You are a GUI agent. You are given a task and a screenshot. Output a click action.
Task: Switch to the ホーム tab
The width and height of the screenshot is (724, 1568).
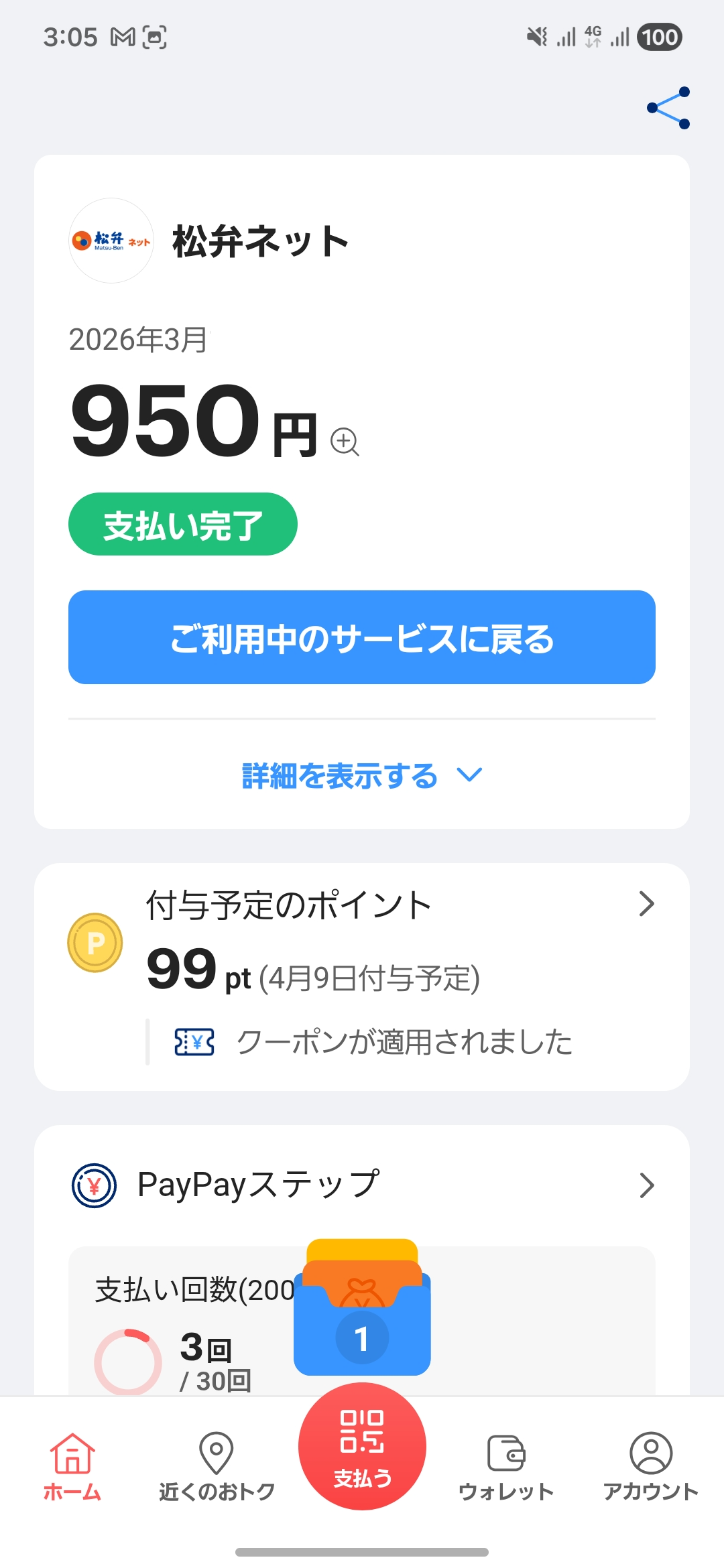point(72,1465)
